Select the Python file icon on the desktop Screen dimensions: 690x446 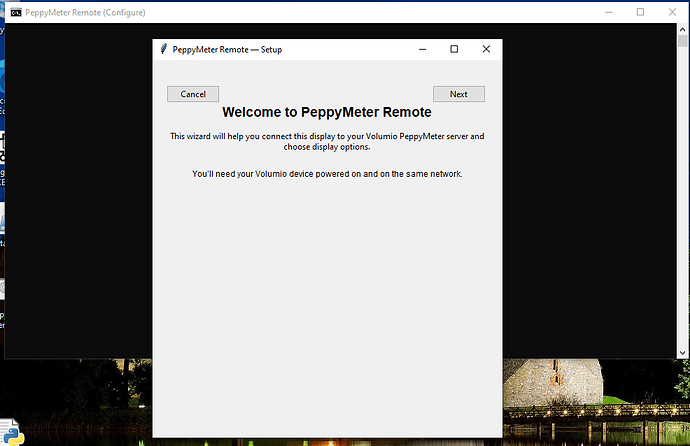(10, 431)
